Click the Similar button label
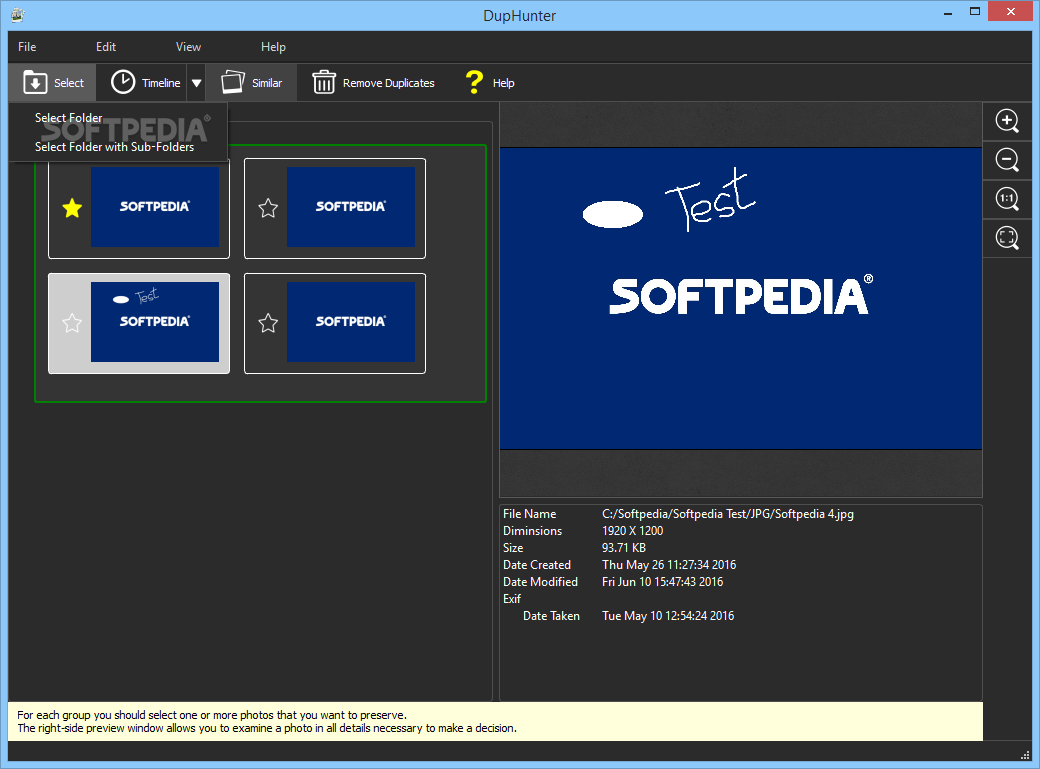Viewport: 1040px width, 769px height. (267, 83)
